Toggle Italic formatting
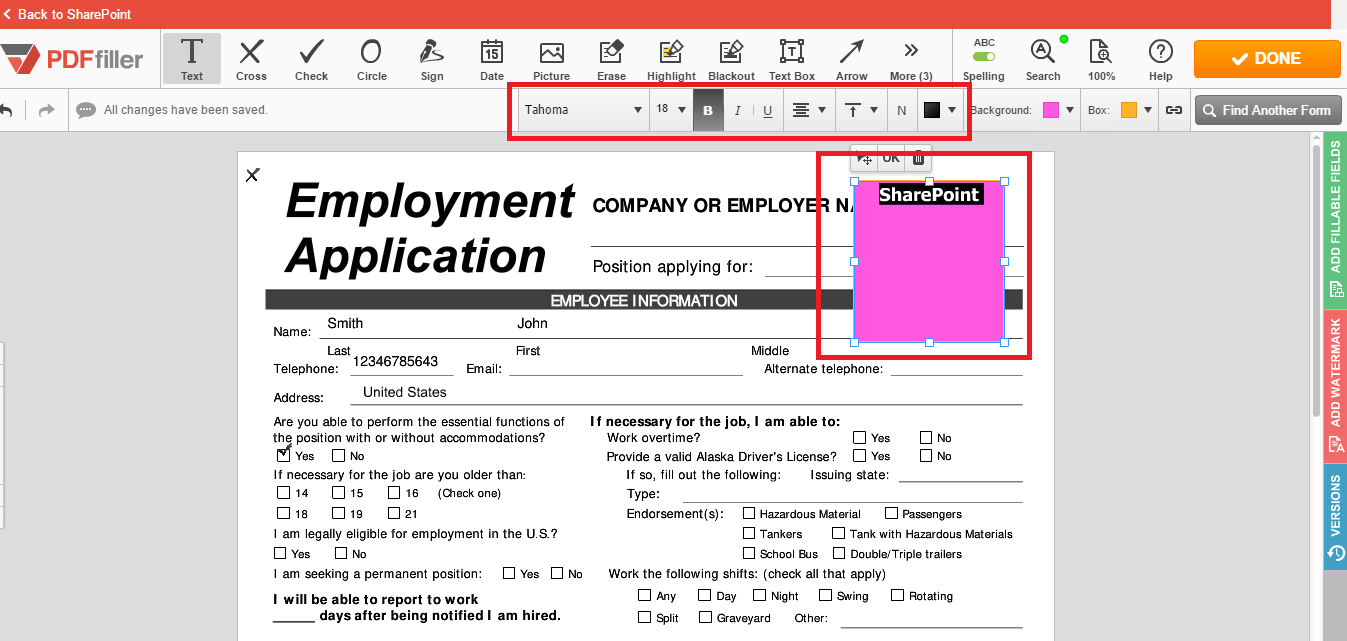The image size is (1347, 641). (x=738, y=111)
